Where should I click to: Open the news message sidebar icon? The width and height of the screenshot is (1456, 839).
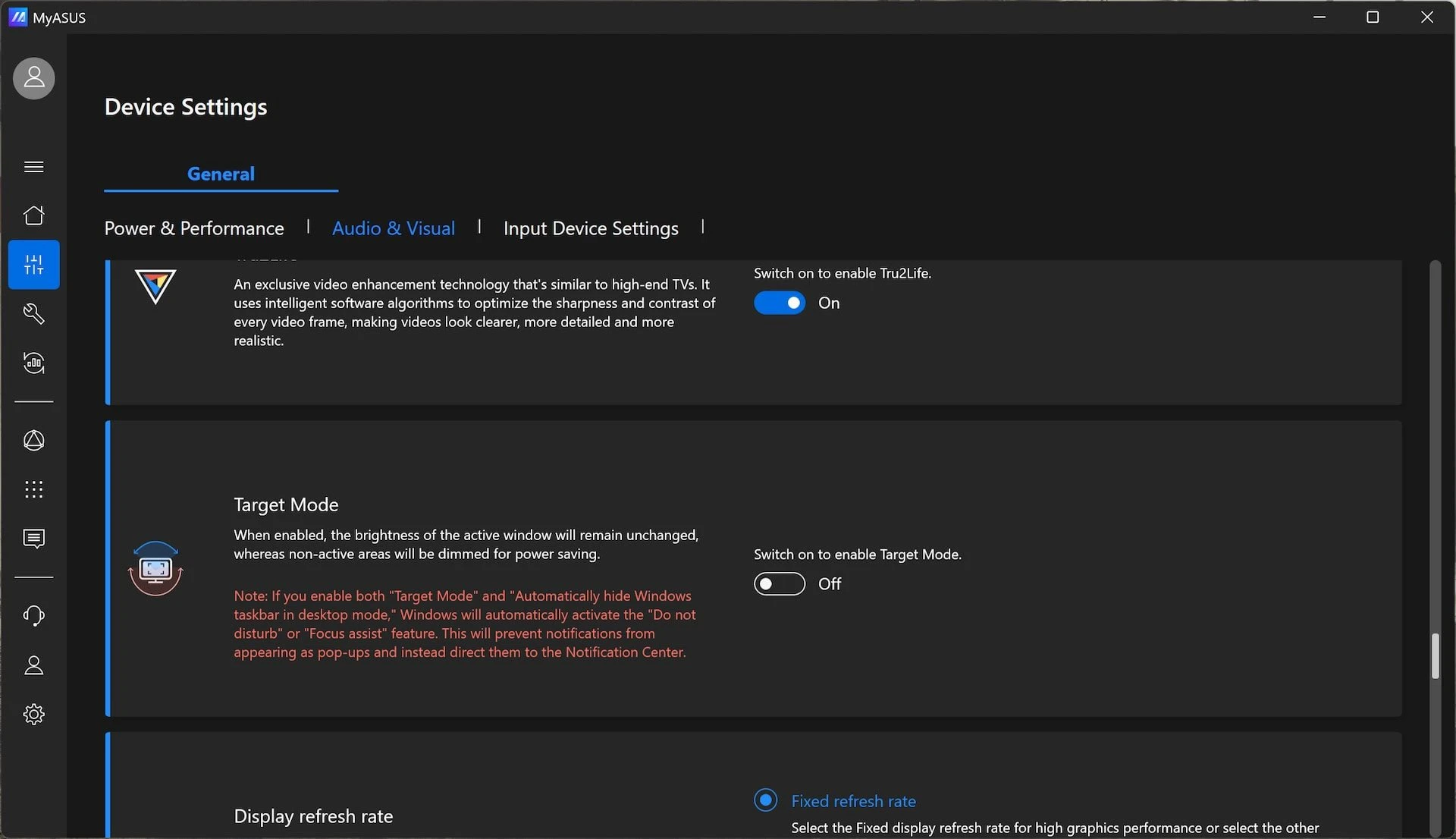coord(33,539)
